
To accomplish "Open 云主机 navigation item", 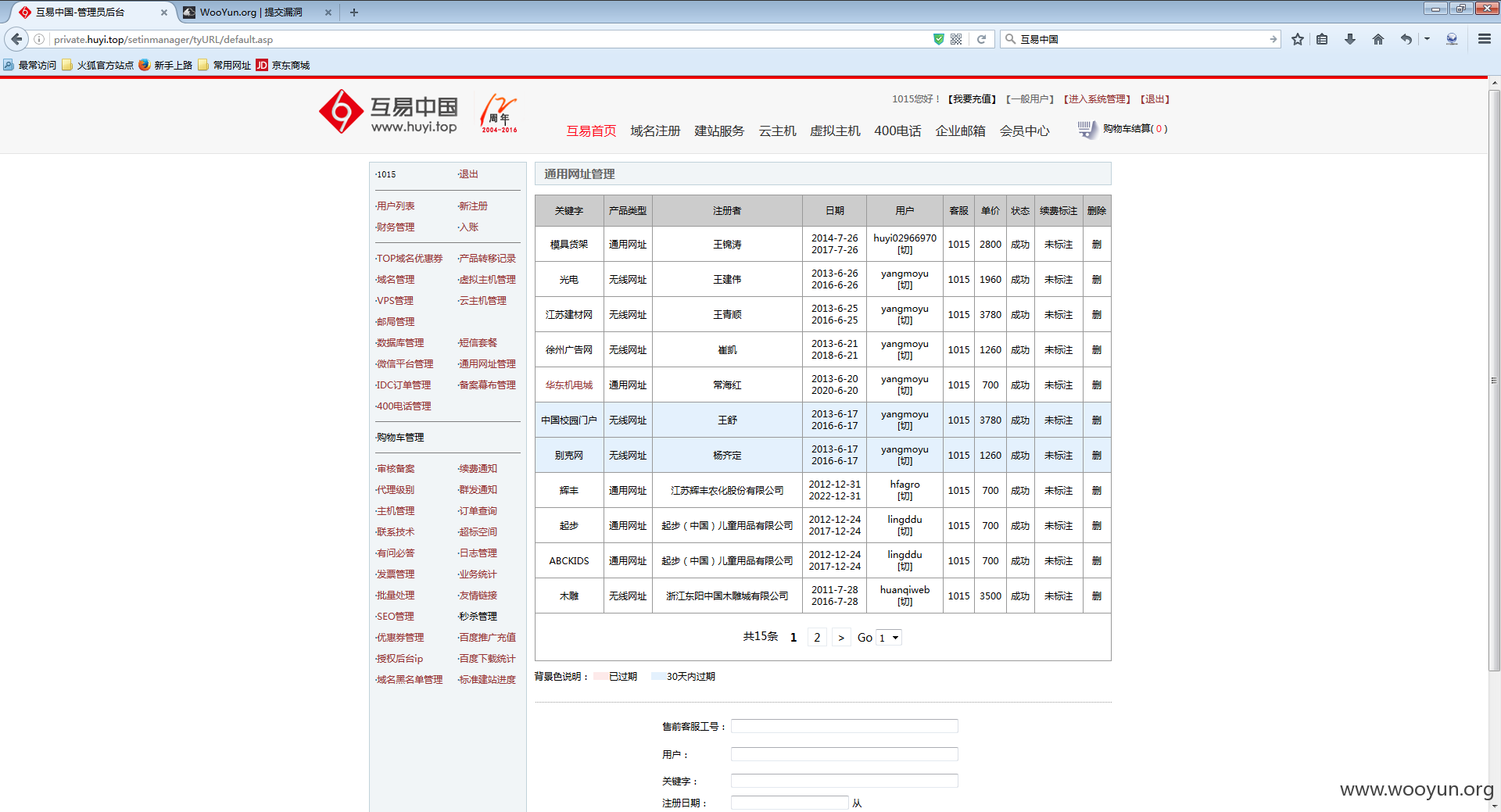I will (777, 131).
